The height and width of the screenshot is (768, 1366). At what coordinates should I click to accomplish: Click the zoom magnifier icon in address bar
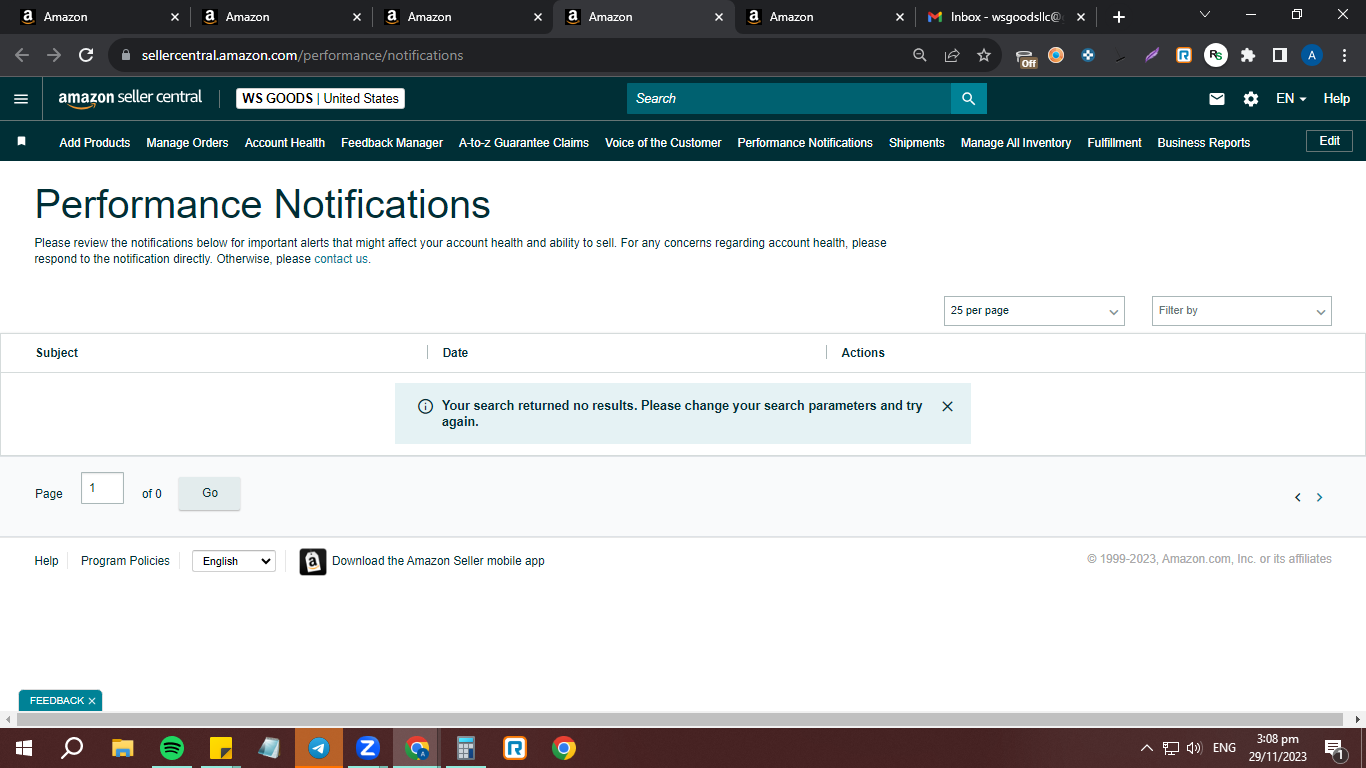pyautogui.click(x=920, y=55)
